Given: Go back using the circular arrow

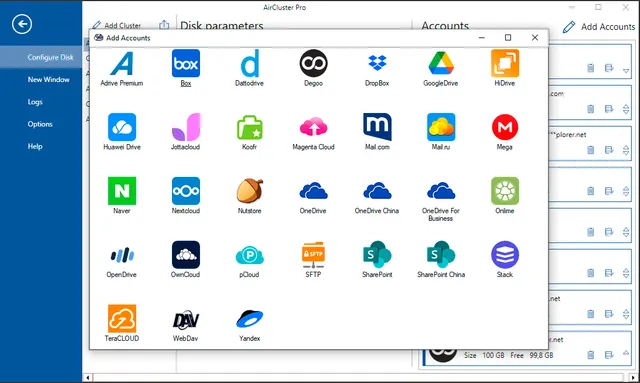Looking at the screenshot, I should tap(22, 24).
